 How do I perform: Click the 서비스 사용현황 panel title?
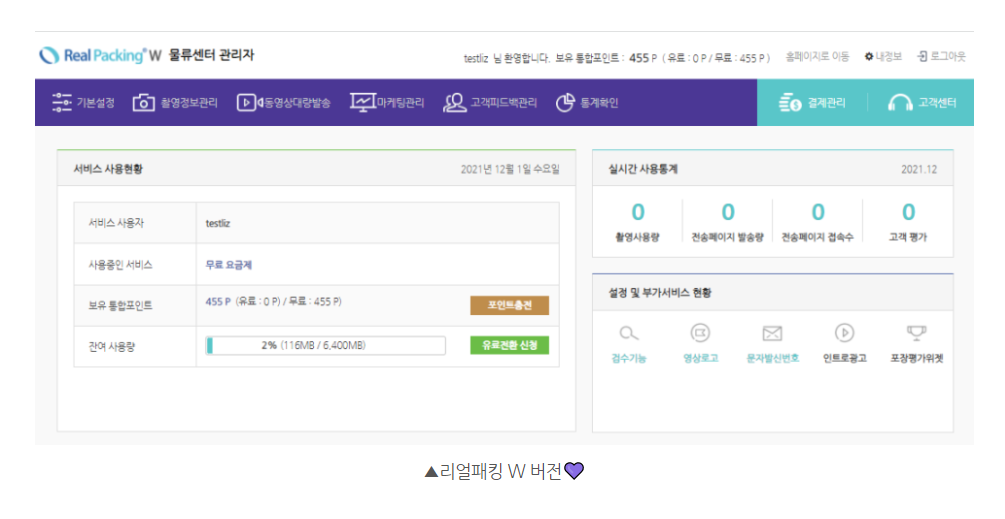click(108, 169)
